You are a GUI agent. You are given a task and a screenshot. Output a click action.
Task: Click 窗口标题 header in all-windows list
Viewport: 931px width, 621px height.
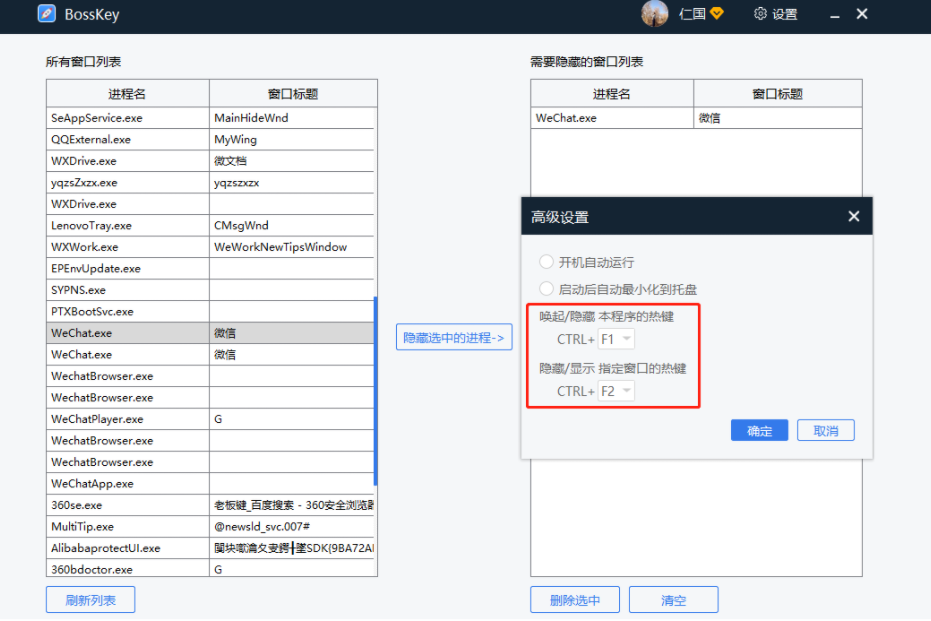point(293,94)
